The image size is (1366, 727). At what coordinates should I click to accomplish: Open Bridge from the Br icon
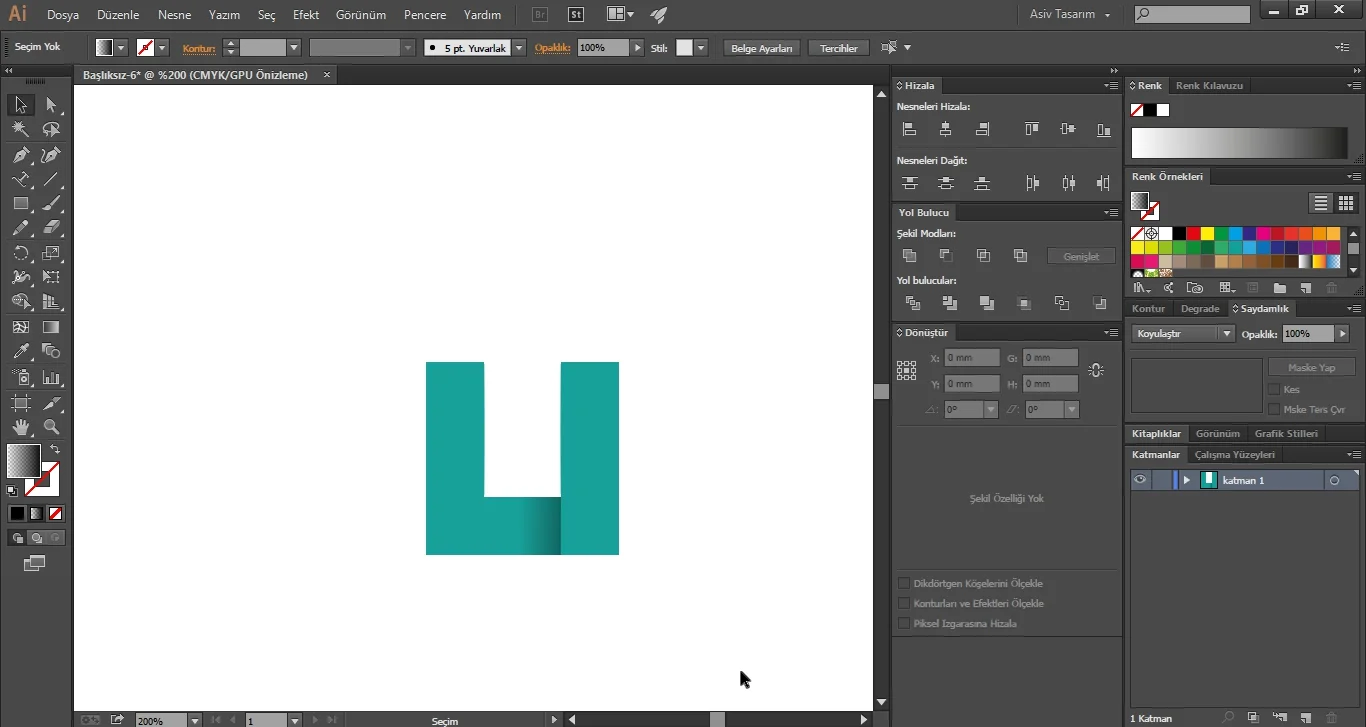tap(540, 15)
